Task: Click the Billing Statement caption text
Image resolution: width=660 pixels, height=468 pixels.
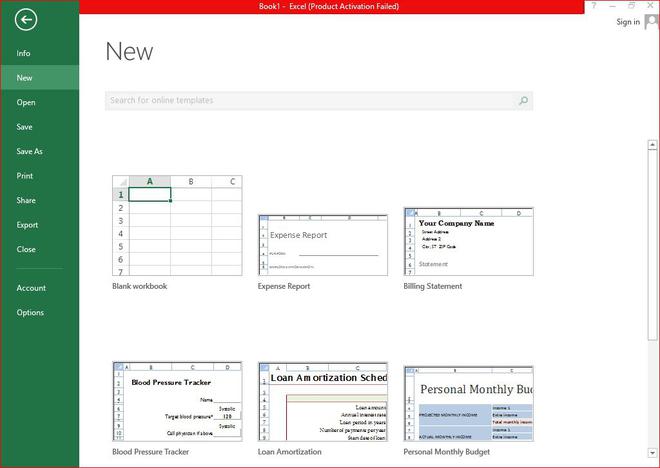Action: click(432, 286)
